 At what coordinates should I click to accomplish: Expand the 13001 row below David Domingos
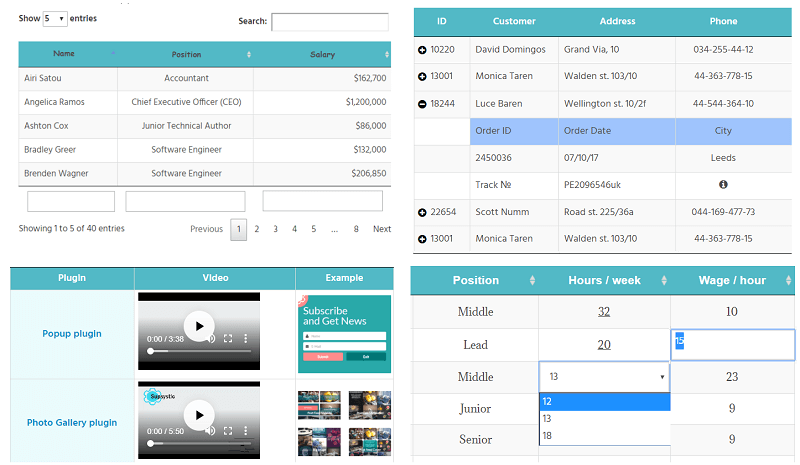point(422,77)
